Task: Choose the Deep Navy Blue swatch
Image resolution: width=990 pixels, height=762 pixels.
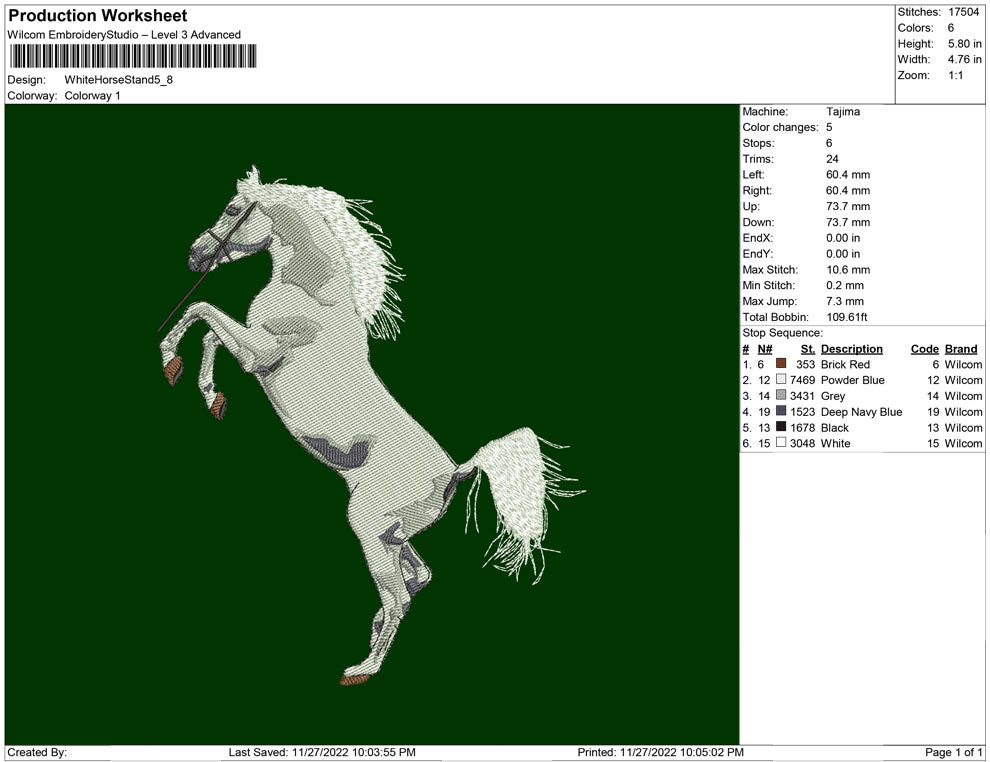Action: [781, 412]
